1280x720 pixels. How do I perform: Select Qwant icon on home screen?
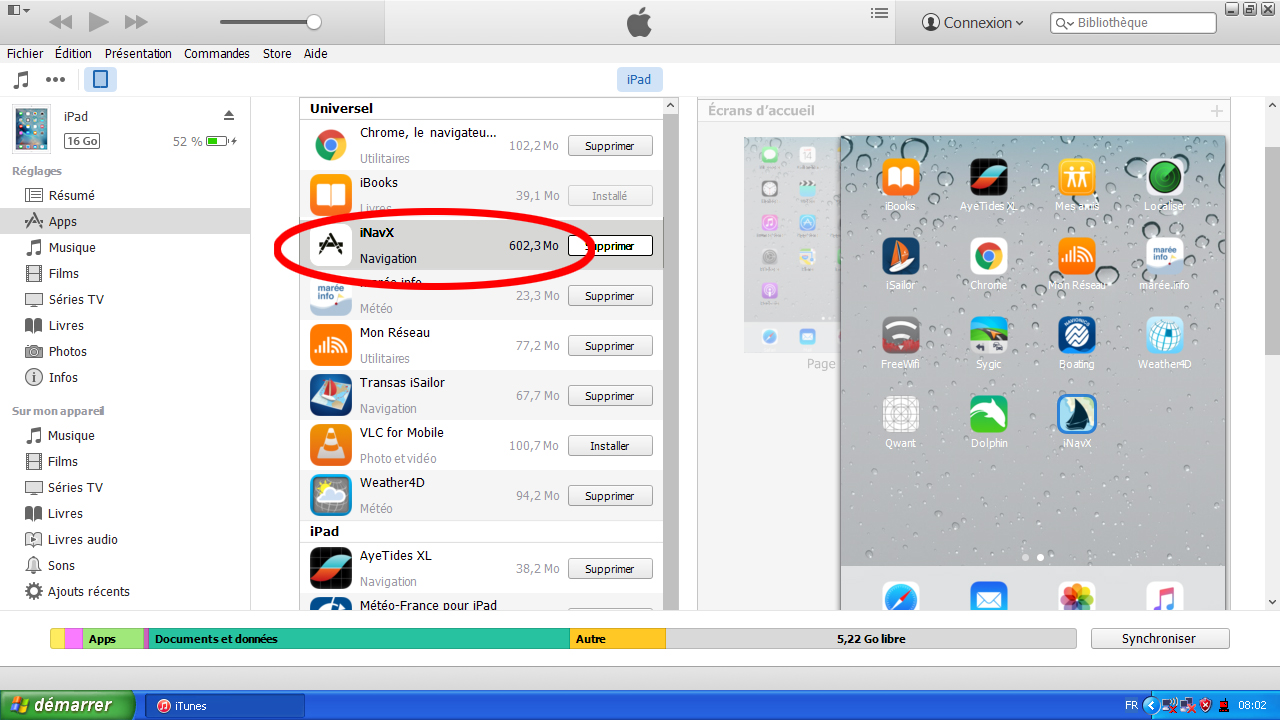click(x=900, y=414)
